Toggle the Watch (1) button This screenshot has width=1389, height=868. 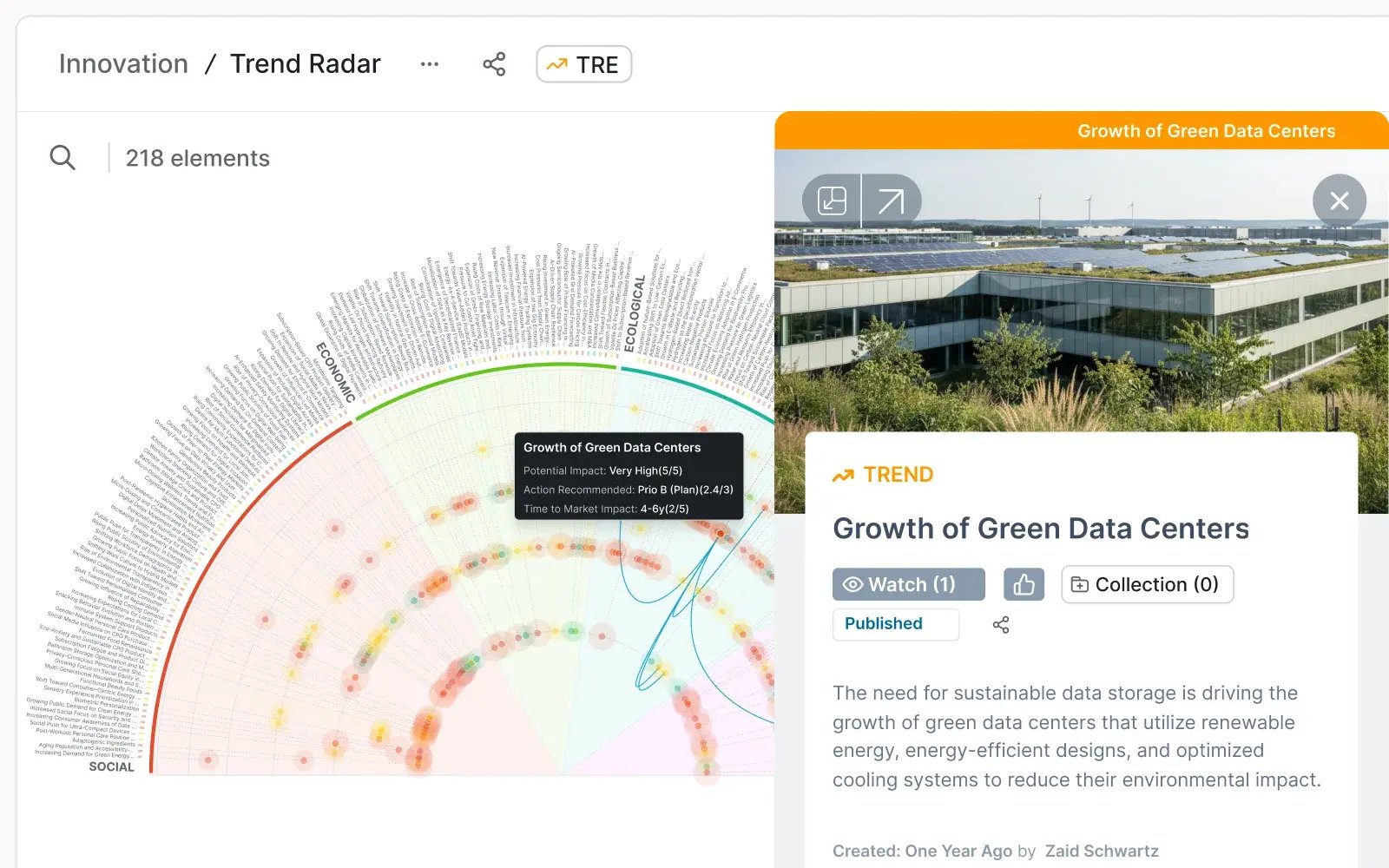[908, 584]
